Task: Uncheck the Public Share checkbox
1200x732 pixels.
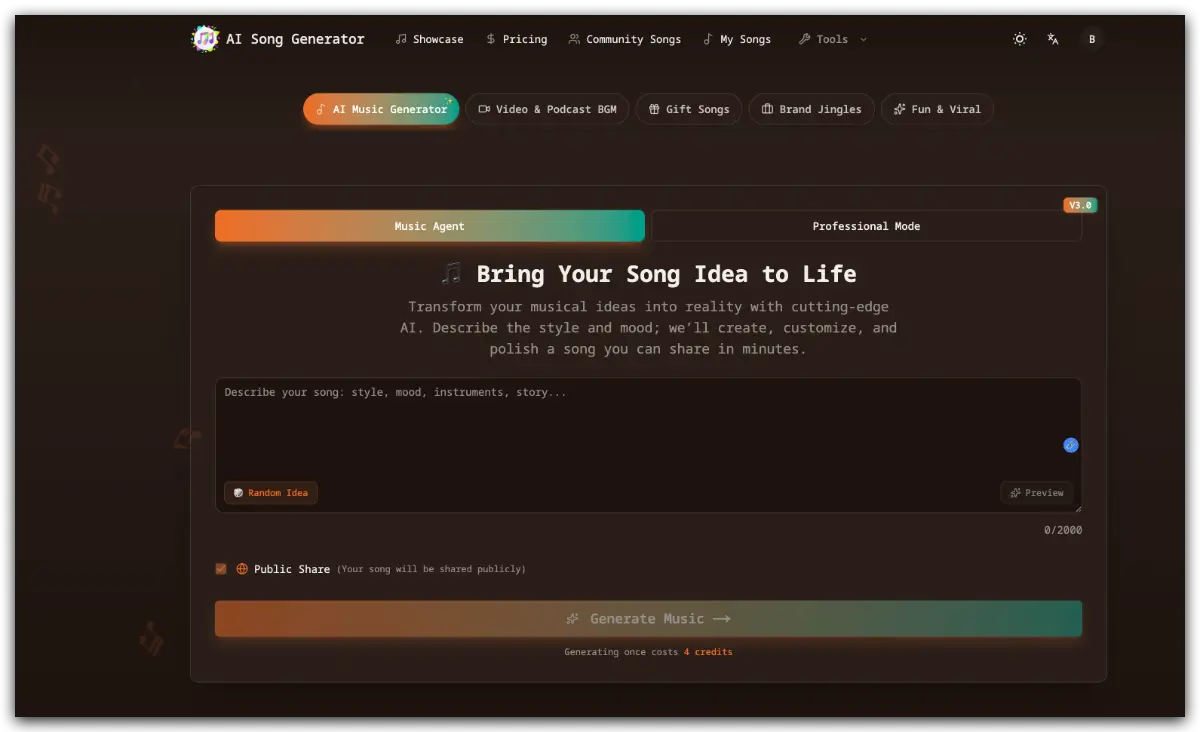Action: point(220,568)
